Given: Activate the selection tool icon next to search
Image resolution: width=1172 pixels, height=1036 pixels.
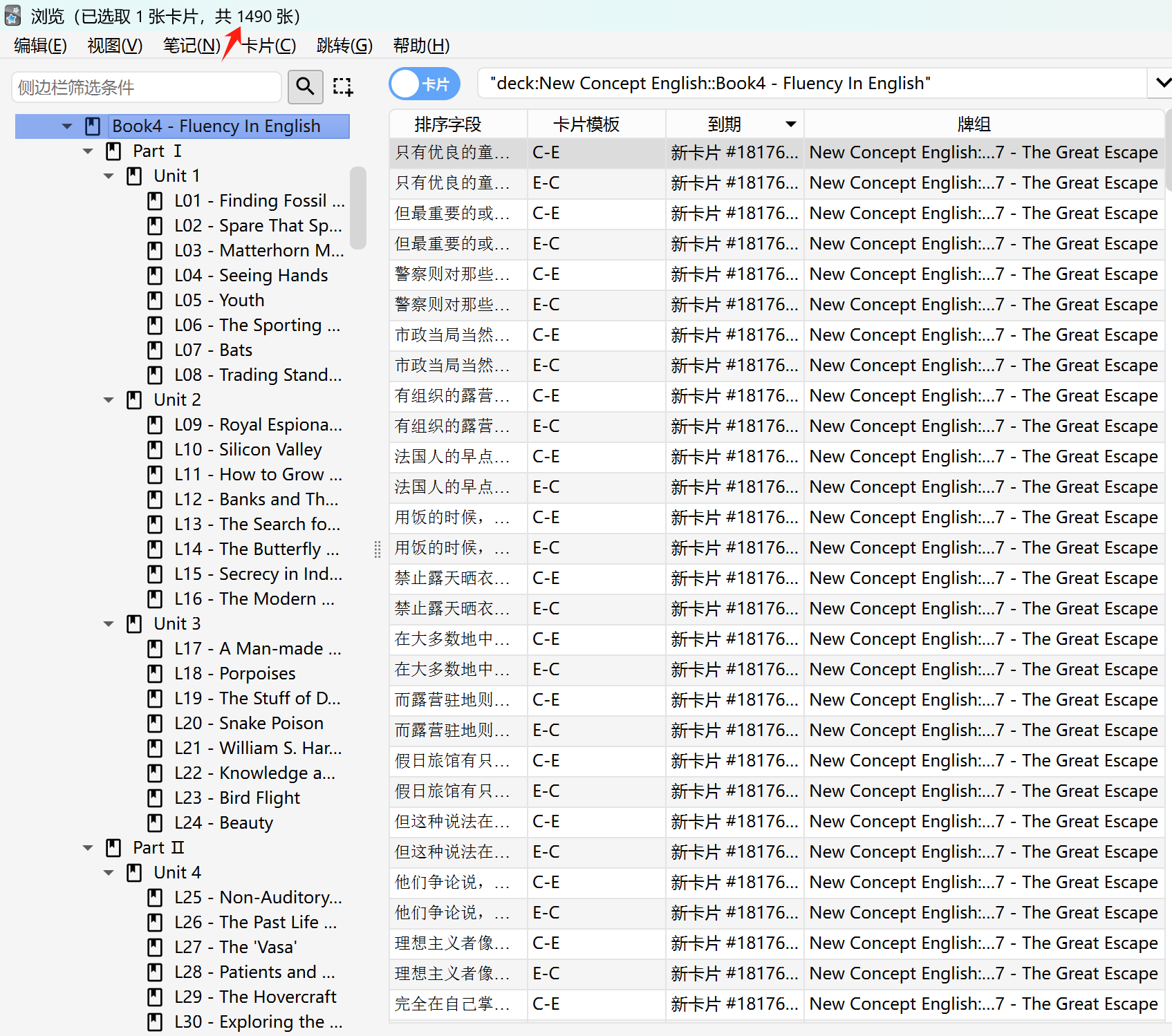Looking at the screenshot, I should coord(342,86).
